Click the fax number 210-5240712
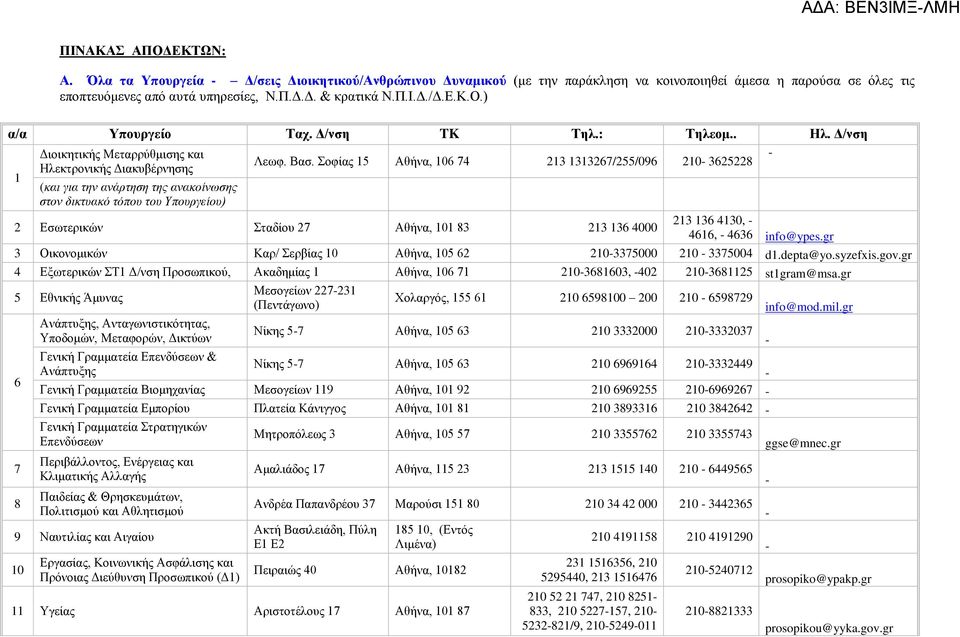Viewport: 960px width, 637px height. click(x=719, y=570)
